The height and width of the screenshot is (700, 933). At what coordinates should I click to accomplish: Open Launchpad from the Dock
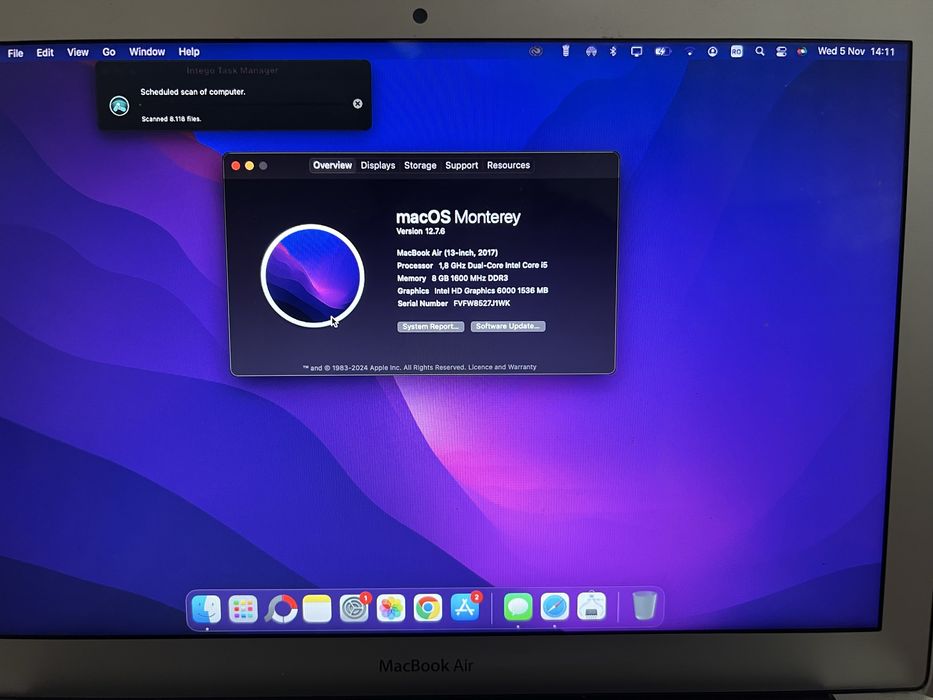(x=243, y=608)
